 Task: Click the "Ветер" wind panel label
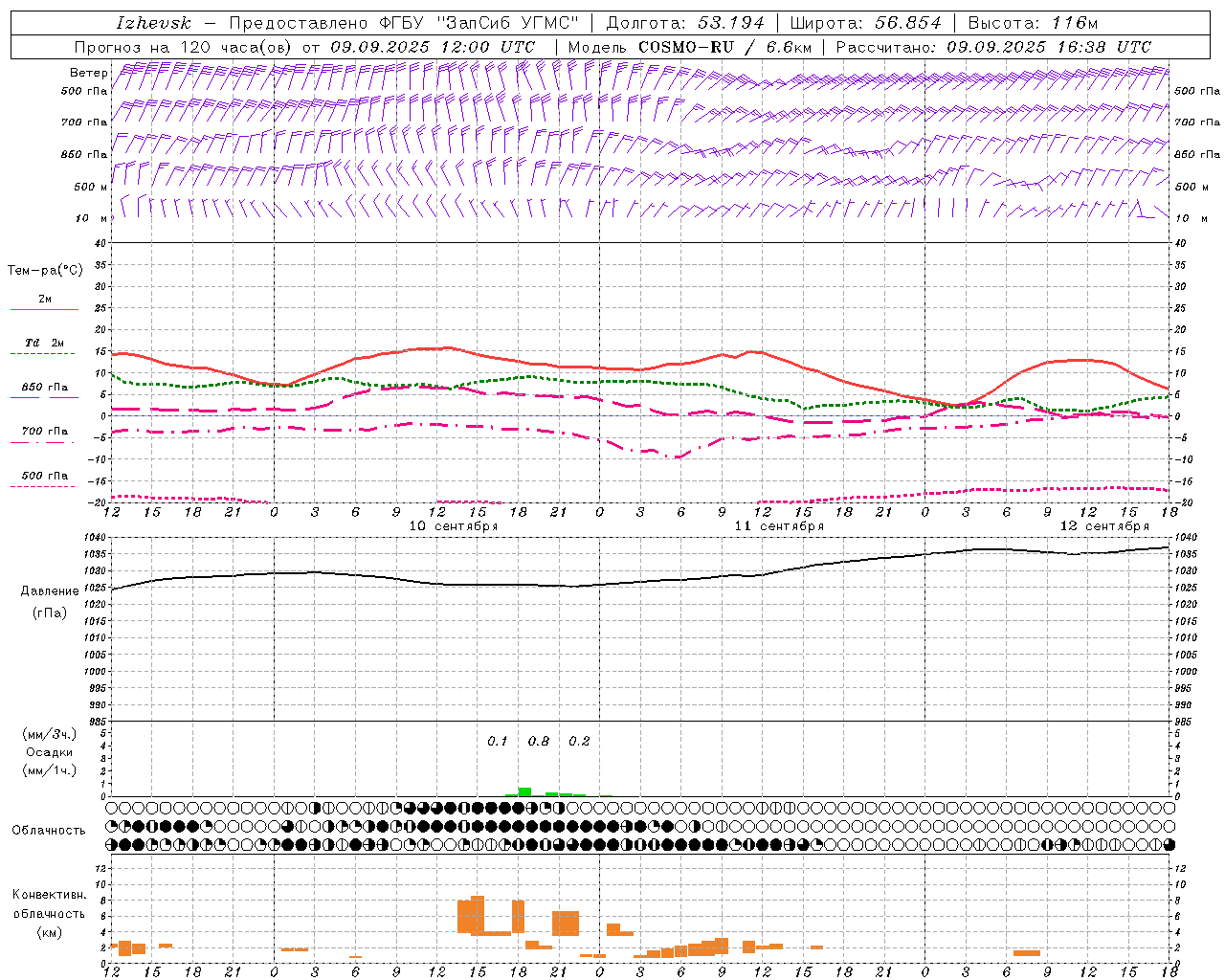pyautogui.click(x=88, y=73)
